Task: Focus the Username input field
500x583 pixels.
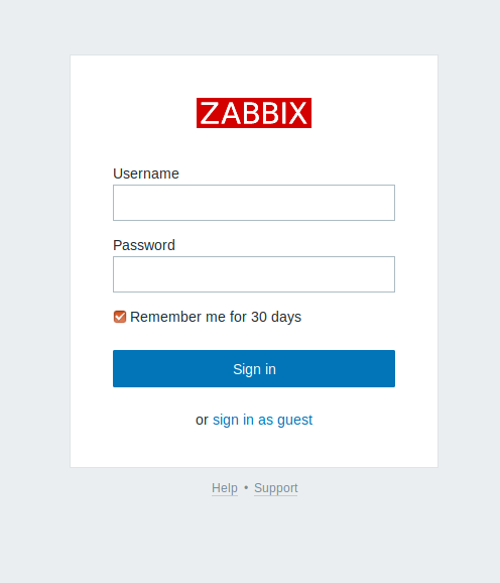Action: pos(254,203)
